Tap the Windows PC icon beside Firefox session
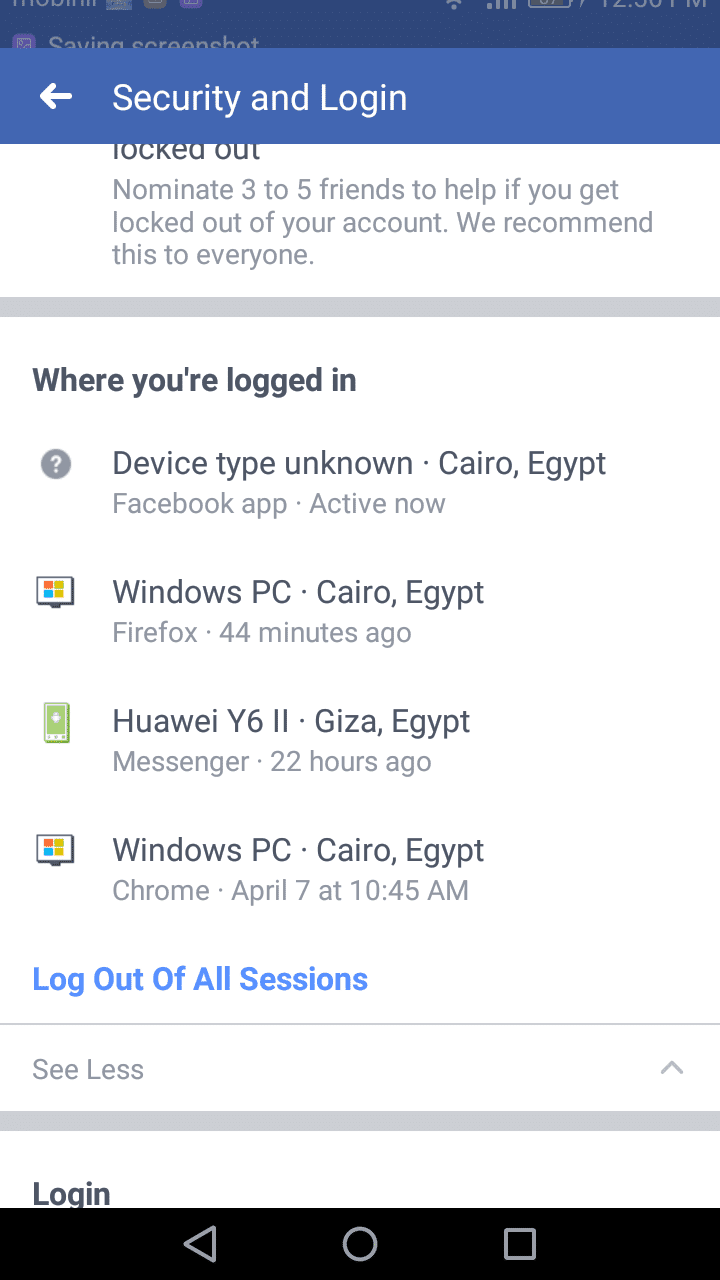The height and width of the screenshot is (1280, 720). point(56,592)
